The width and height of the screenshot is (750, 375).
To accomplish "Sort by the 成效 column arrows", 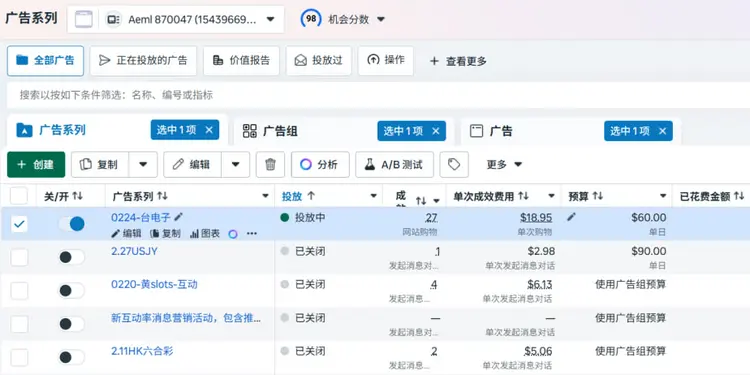I will click(x=421, y=200).
